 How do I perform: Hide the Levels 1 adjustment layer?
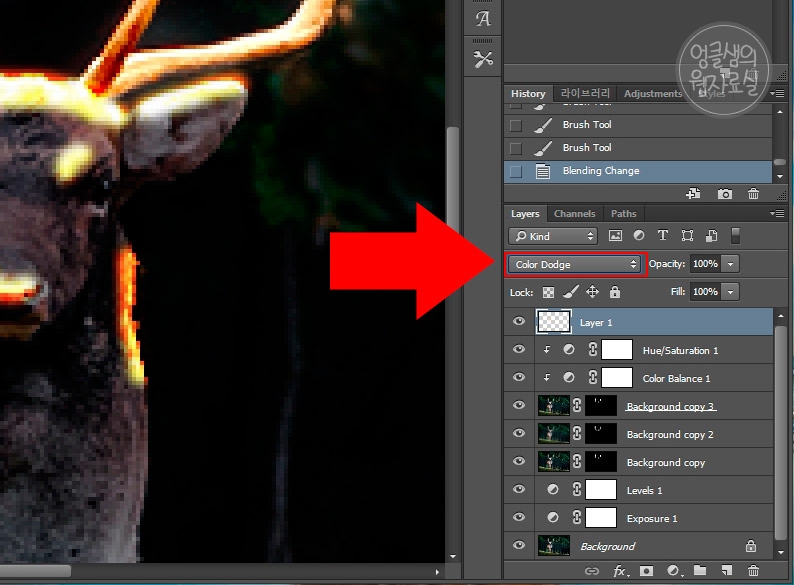point(519,489)
